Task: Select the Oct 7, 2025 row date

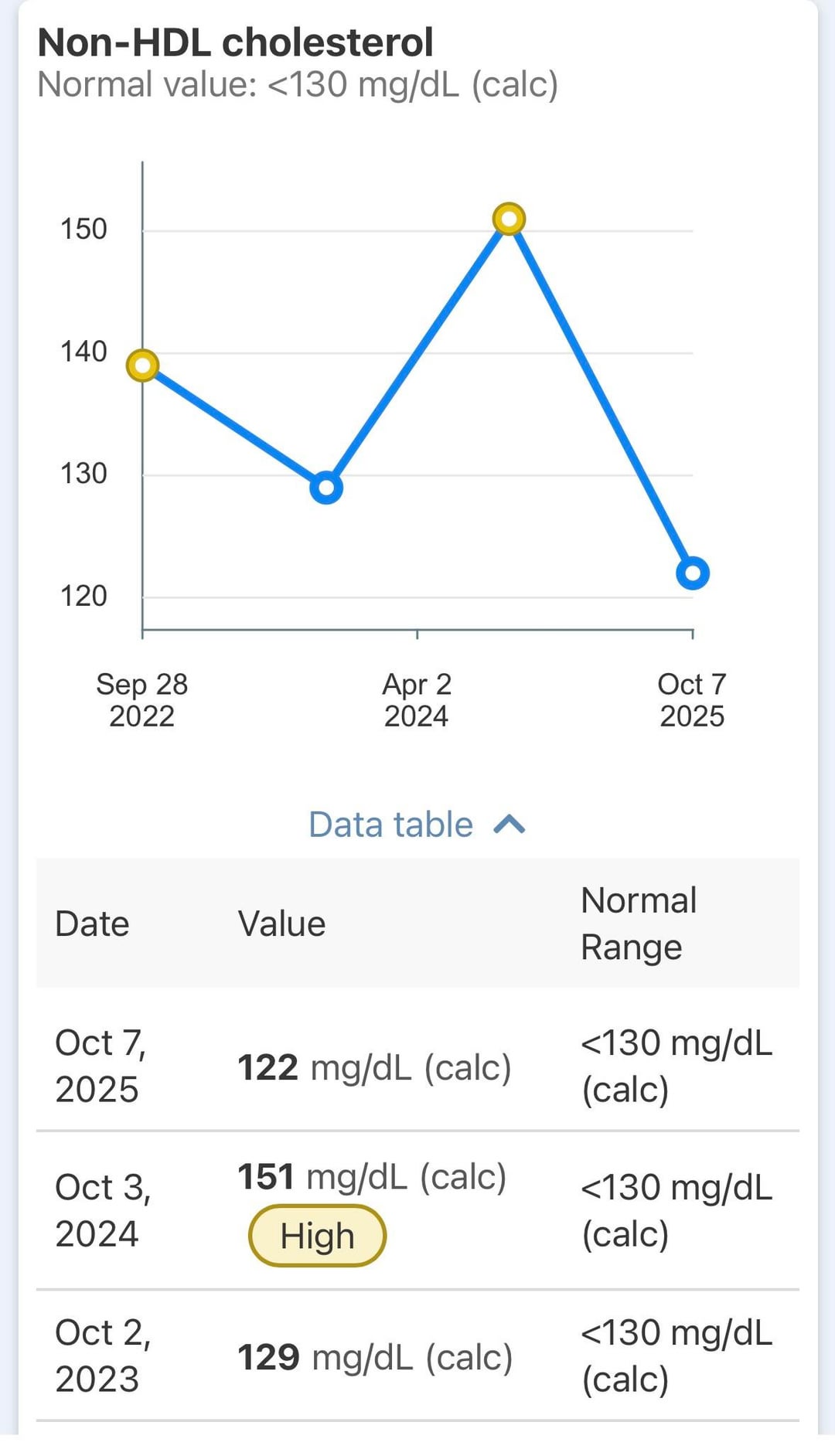Action: point(100,1066)
